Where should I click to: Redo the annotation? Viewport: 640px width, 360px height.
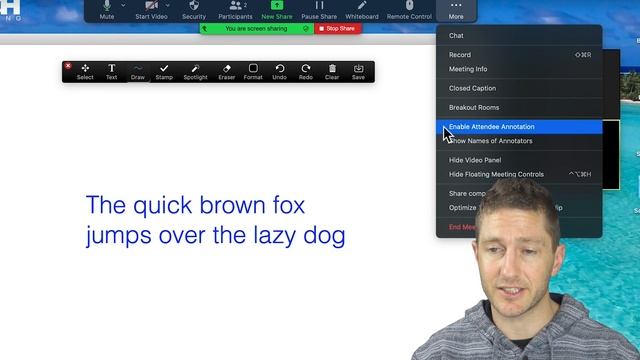(306, 72)
